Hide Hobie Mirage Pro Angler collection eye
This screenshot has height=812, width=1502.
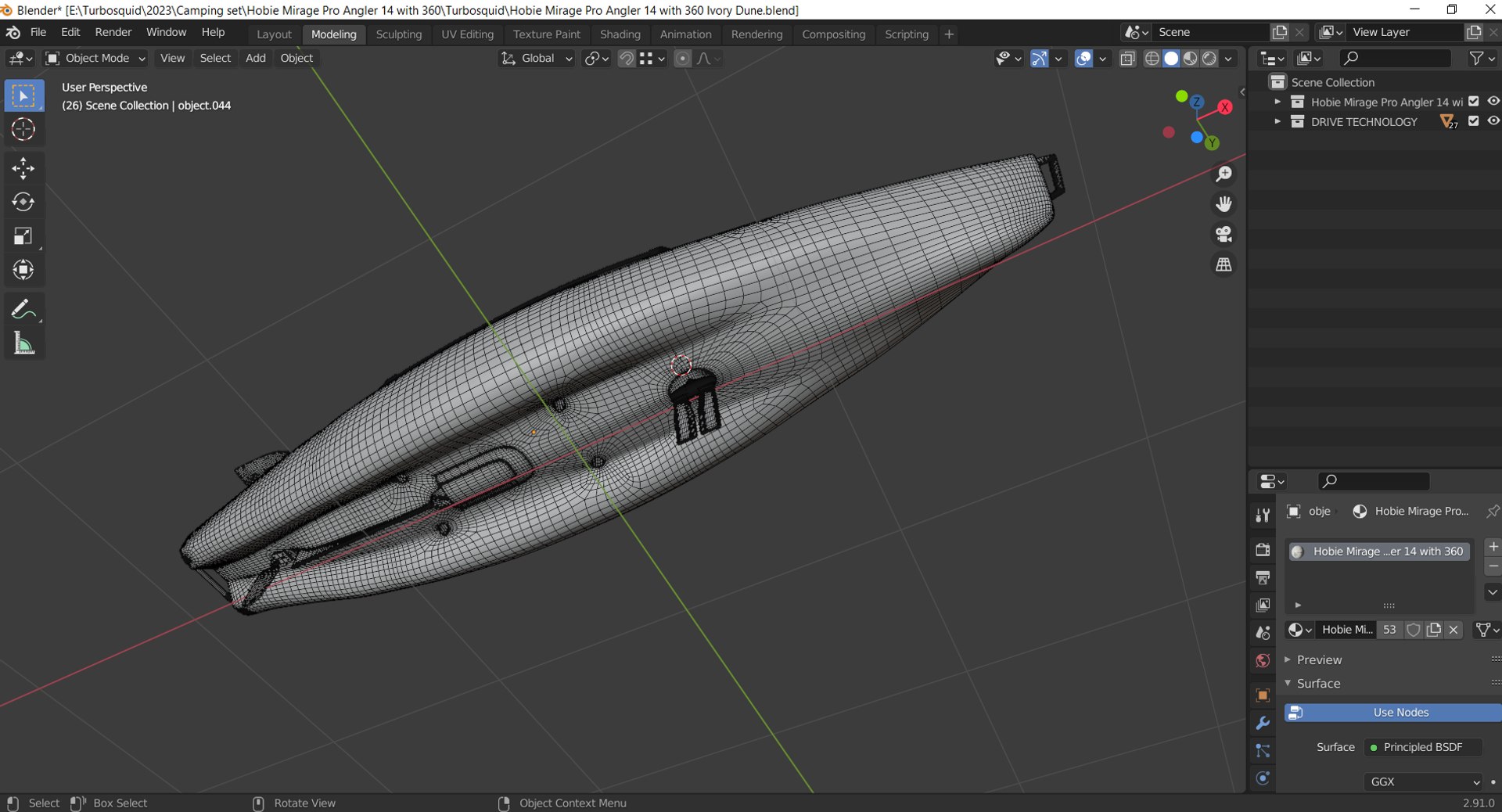point(1493,102)
